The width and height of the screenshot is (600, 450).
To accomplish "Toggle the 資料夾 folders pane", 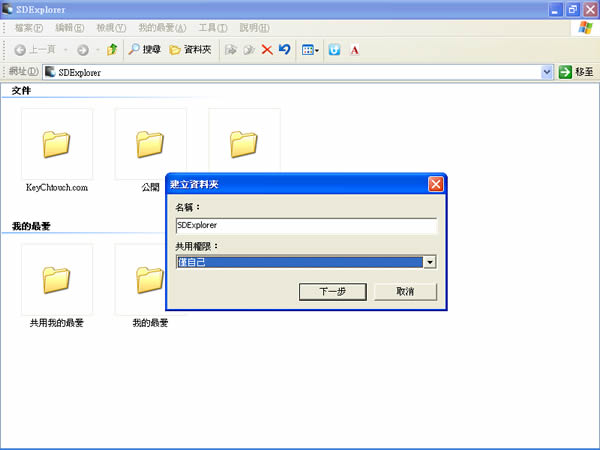I will pyautogui.click(x=190, y=50).
